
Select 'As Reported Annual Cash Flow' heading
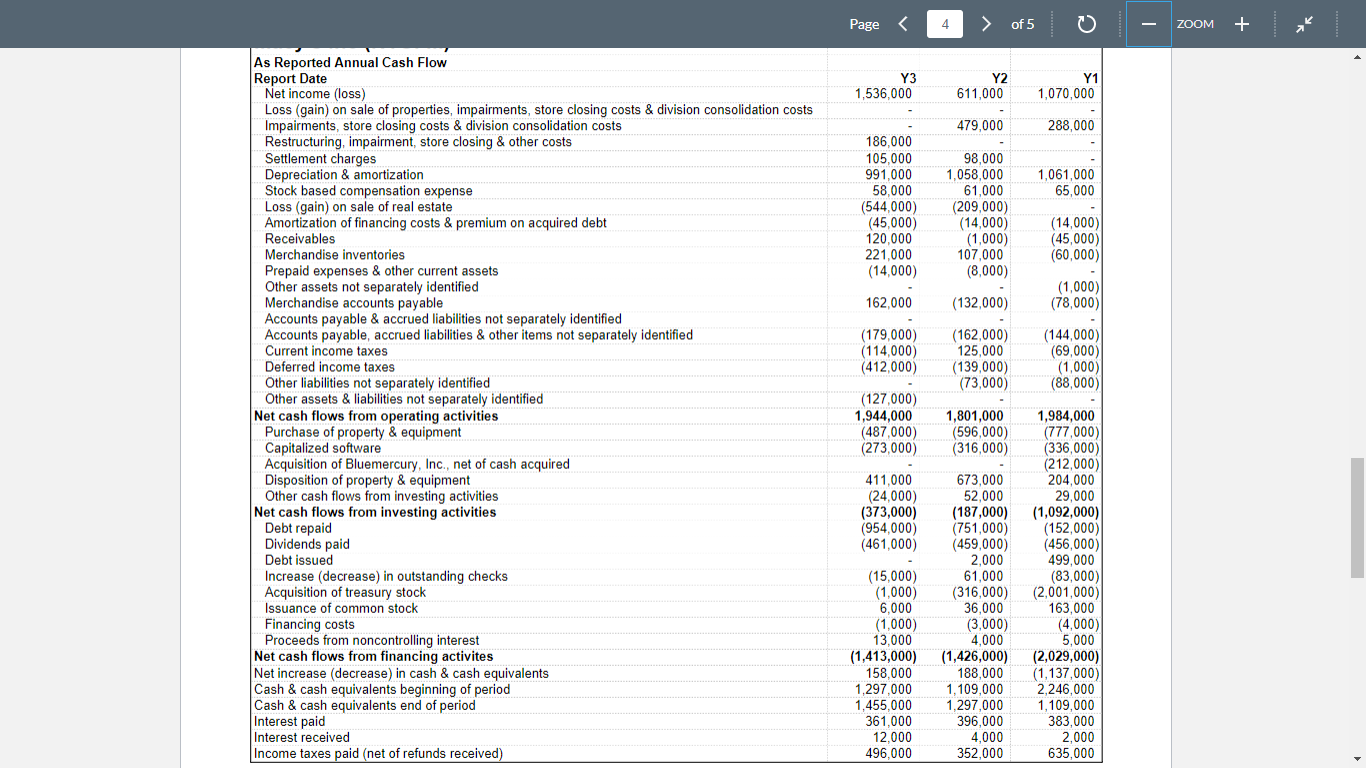[351, 62]
